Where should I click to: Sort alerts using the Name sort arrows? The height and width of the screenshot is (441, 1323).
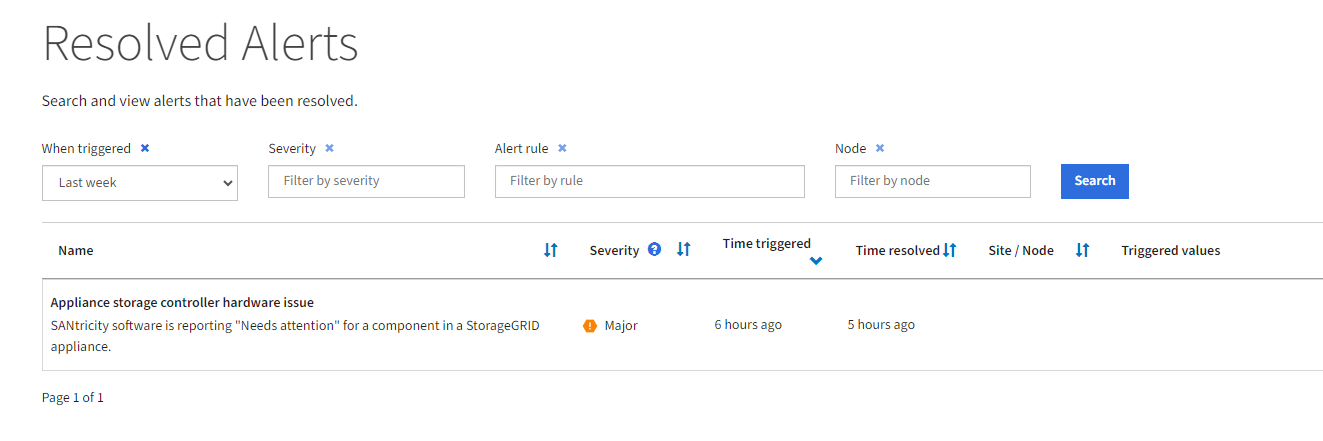(550, 250)
